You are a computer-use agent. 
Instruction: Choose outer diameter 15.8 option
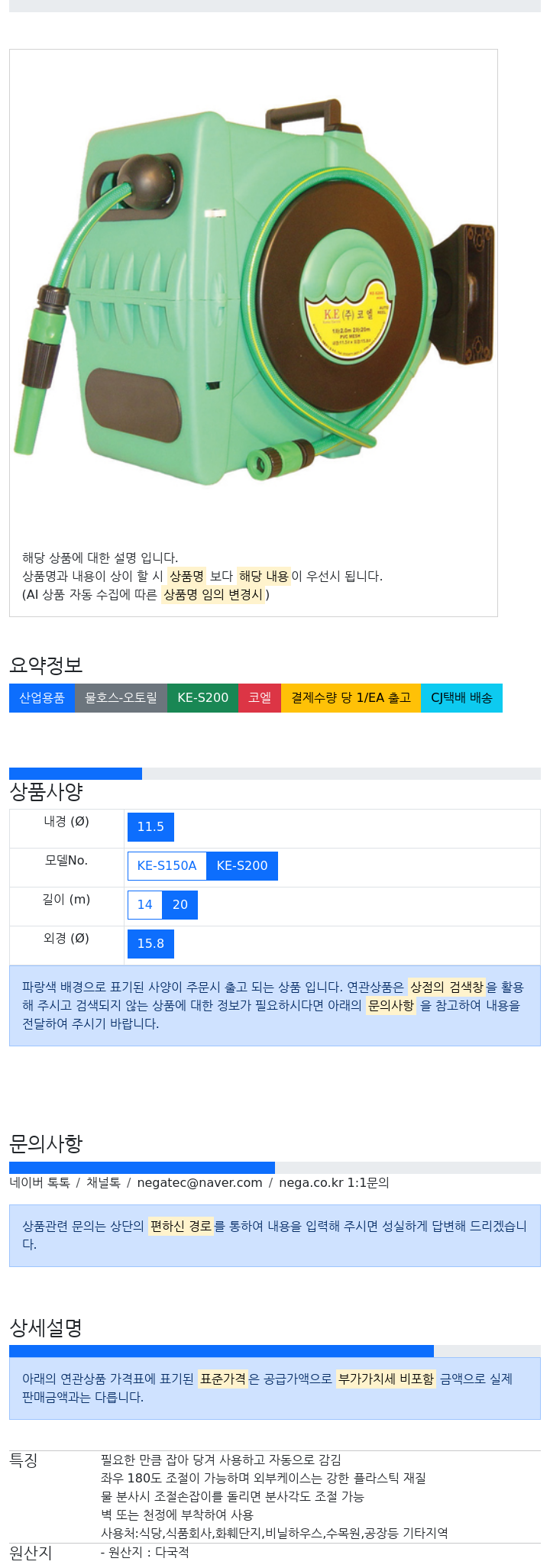point(150,944)
